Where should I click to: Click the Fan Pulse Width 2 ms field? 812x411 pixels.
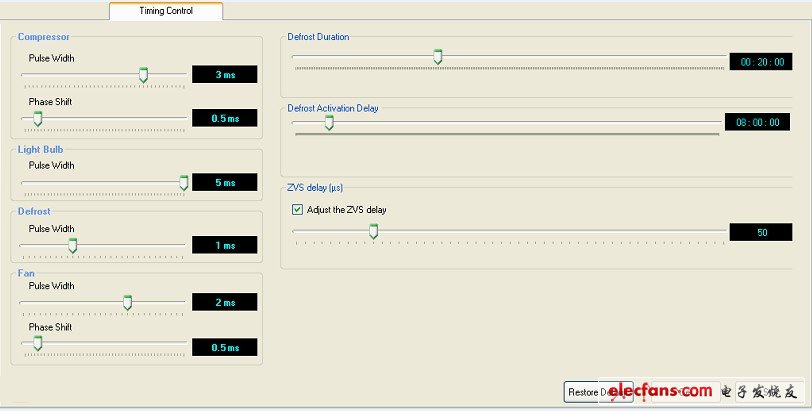pos(224,302)
